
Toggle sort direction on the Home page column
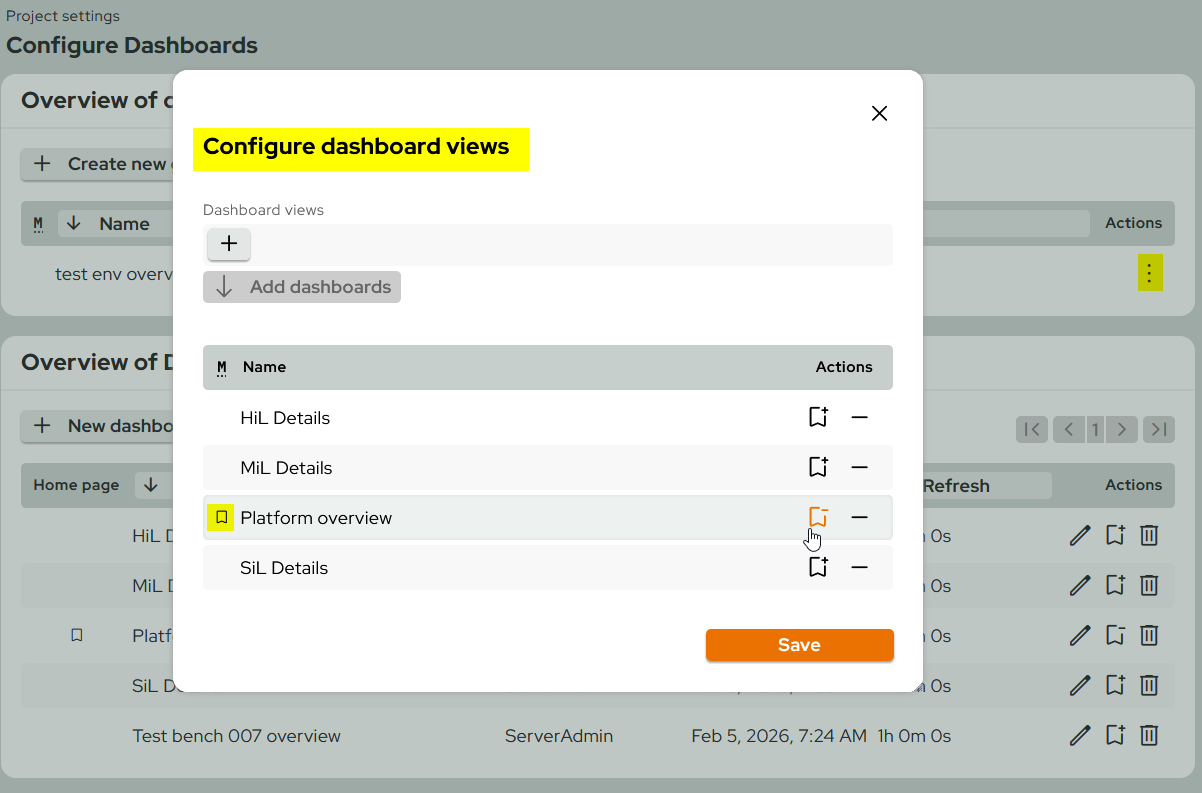pos(152,485)
